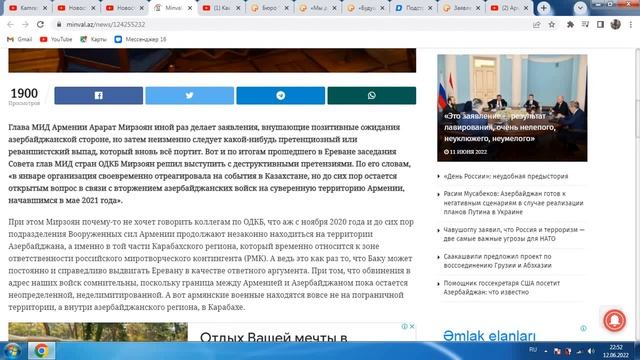Open featured article «Это заявление — результат лавирования»
This screenshot has width=640, height=360.
point(512,108)
